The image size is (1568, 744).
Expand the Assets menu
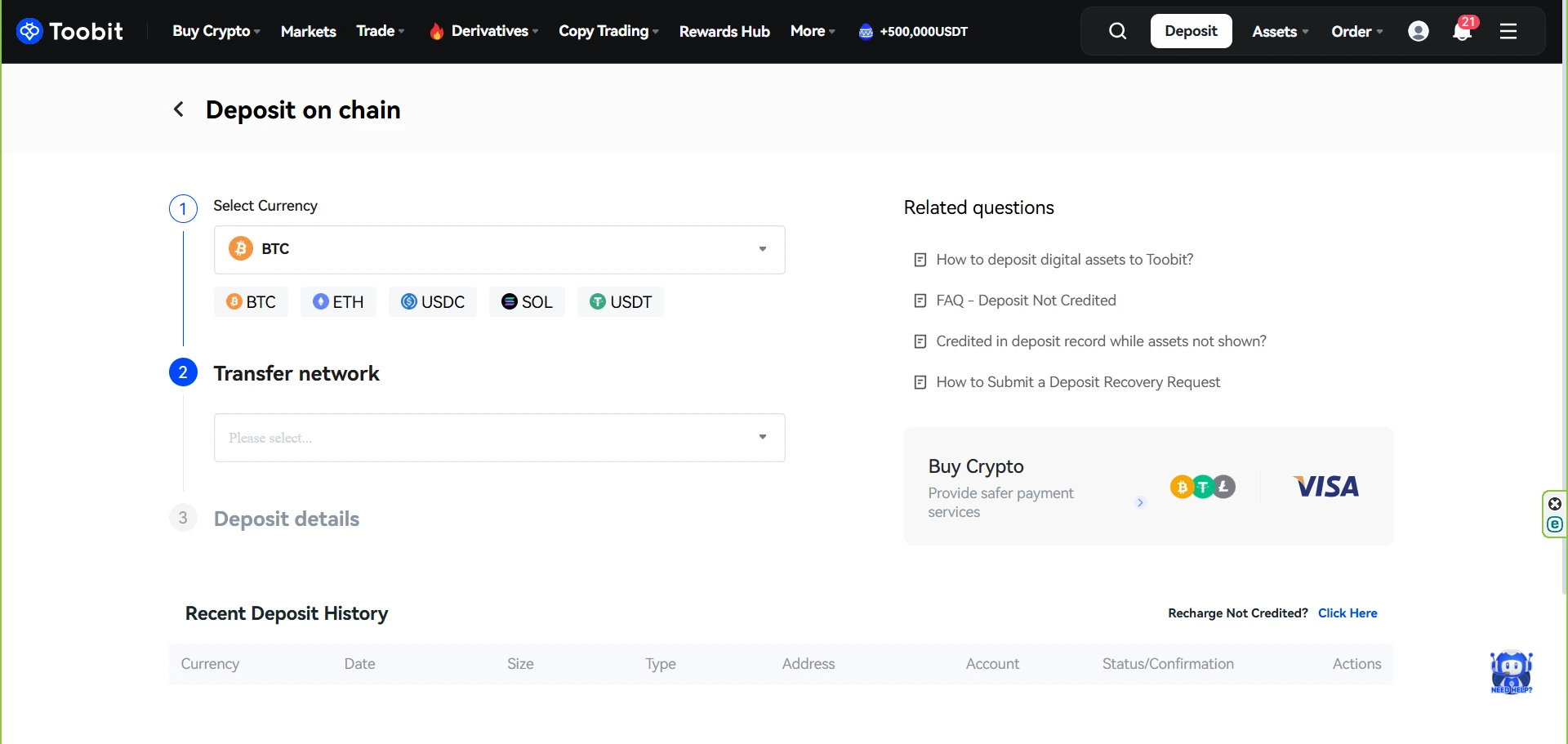[1279, 31]
